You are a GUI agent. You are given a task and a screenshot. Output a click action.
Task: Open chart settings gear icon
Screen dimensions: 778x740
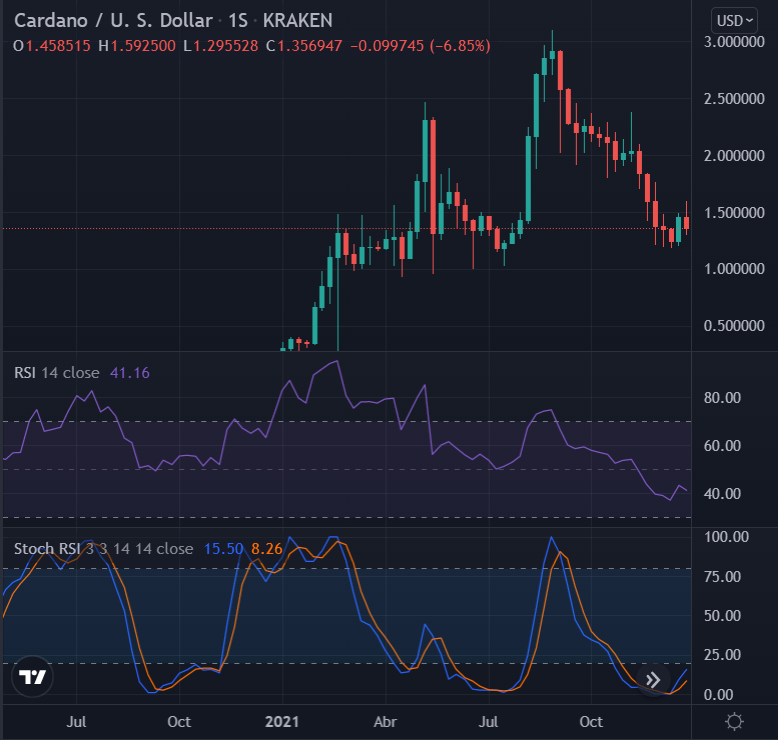[x=734, y=722]
